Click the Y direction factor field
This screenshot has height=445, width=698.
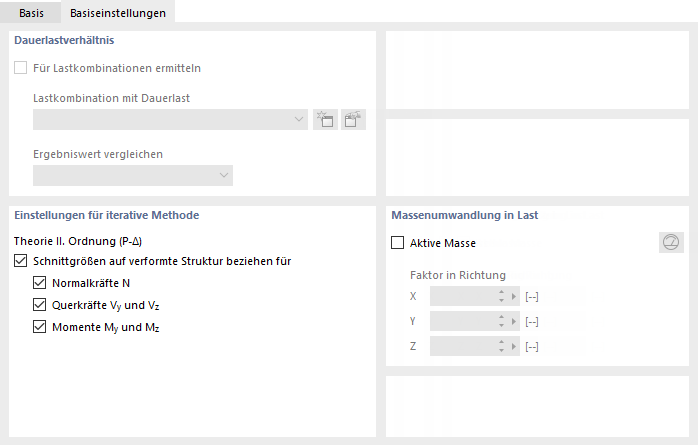[x=462, y=321]
